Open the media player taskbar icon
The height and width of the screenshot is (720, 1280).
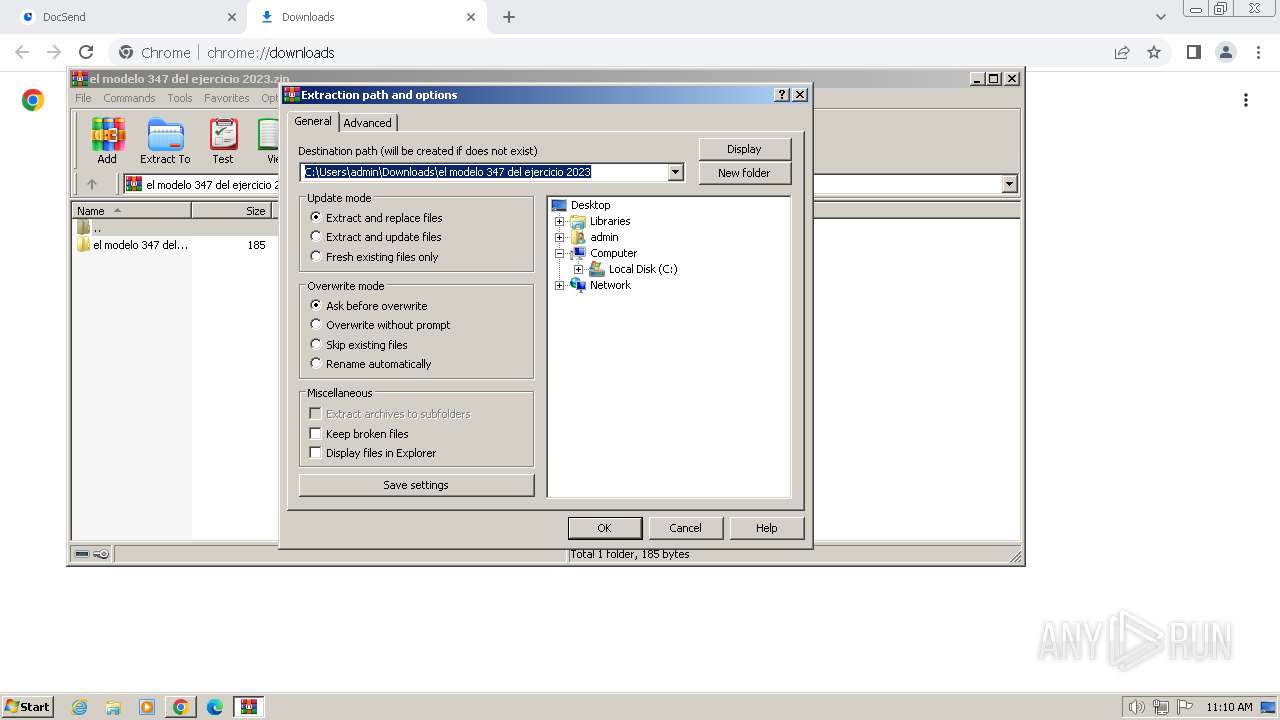coord(147,707)
